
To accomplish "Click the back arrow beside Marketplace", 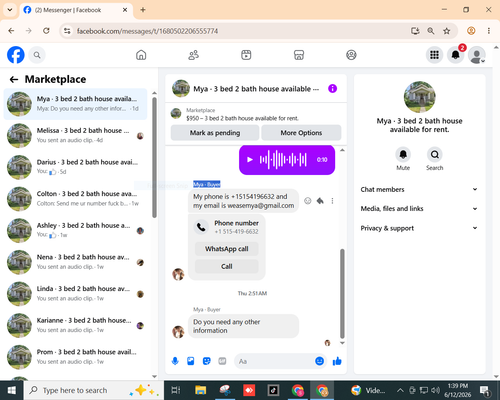I will (x=14, y=79).
